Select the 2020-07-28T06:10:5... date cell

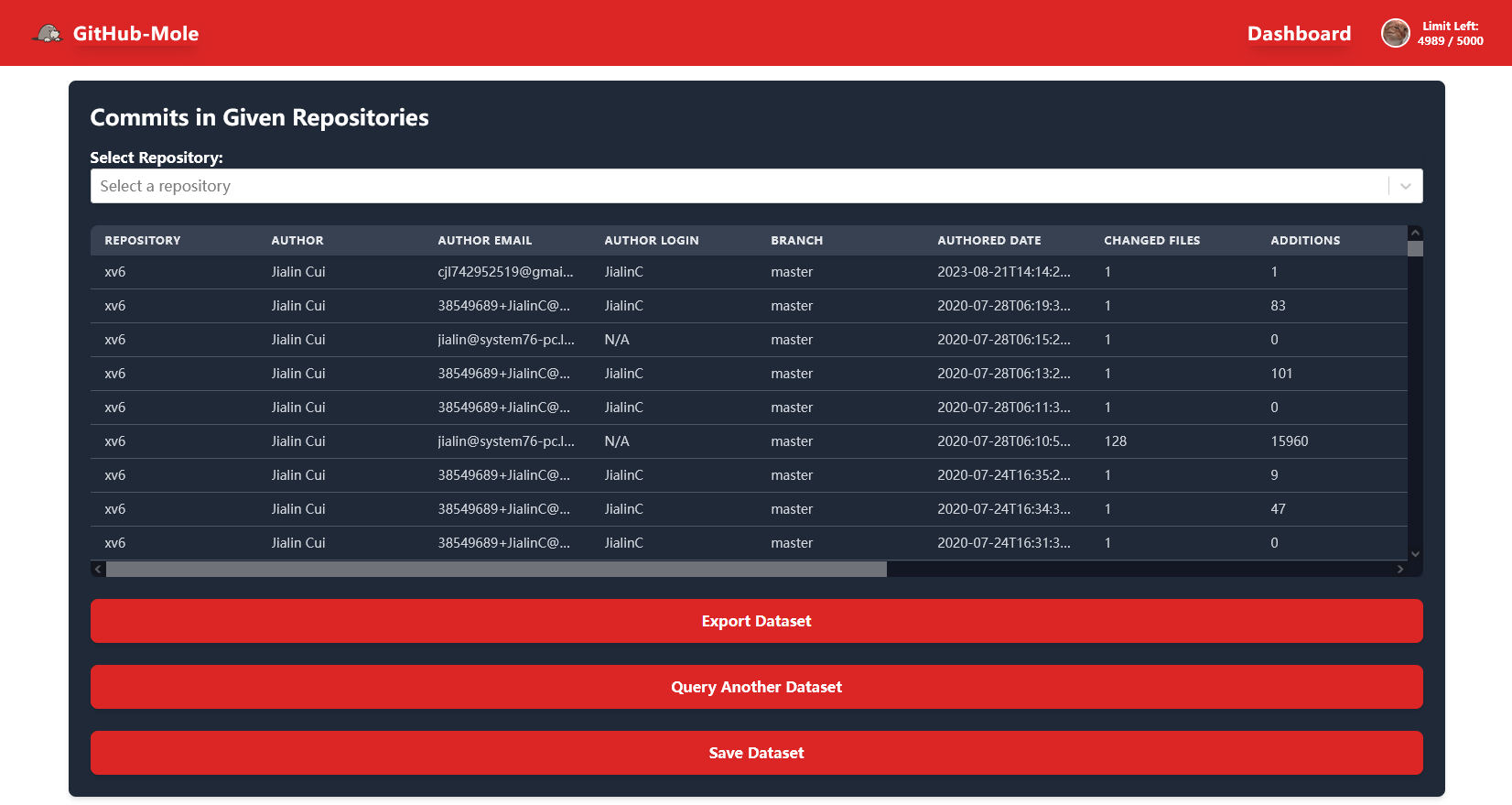click(x=1004, y=441)
